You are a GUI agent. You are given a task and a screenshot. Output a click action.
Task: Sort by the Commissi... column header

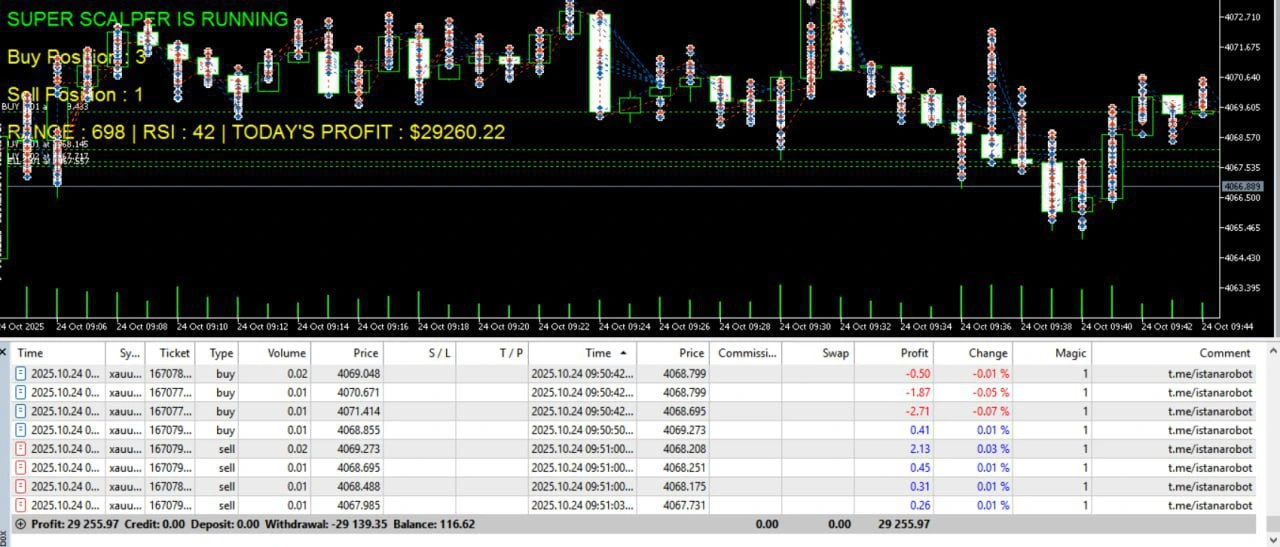click(746, 353)
